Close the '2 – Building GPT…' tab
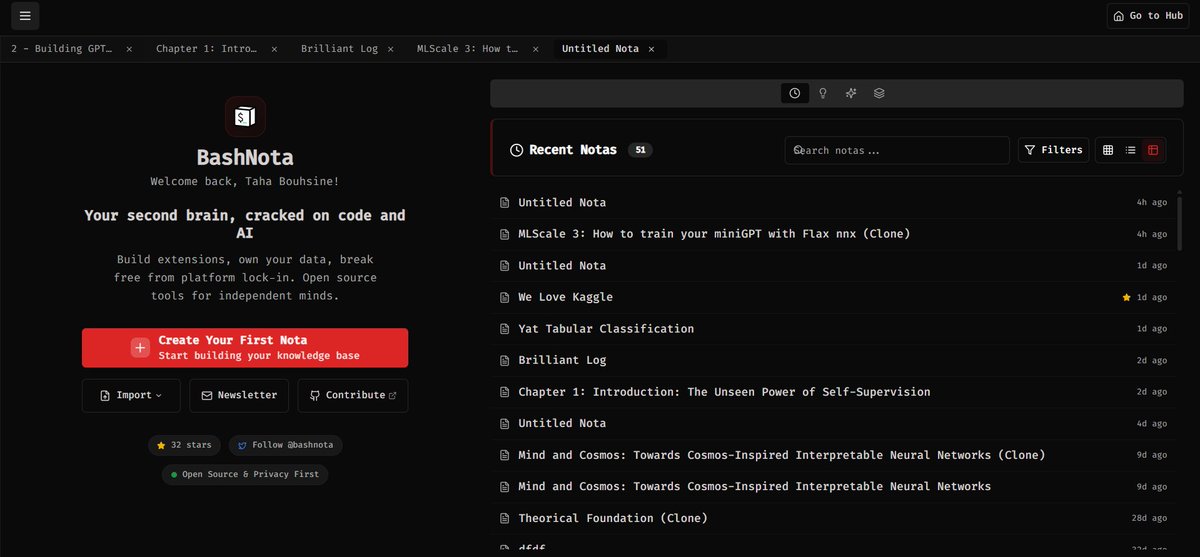This screenshot has height=557, width=1200. click(129, 49)
